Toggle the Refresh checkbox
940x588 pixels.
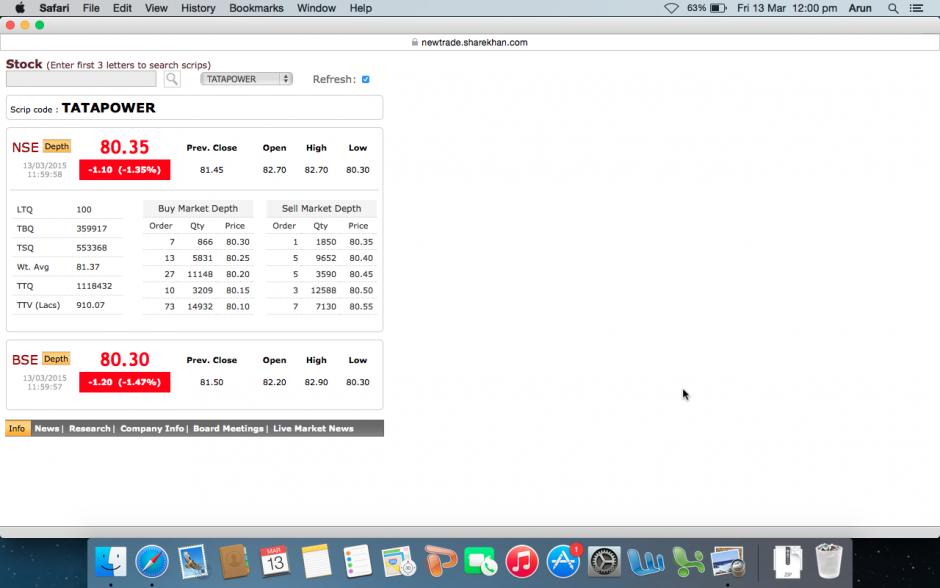pos(366,79)
